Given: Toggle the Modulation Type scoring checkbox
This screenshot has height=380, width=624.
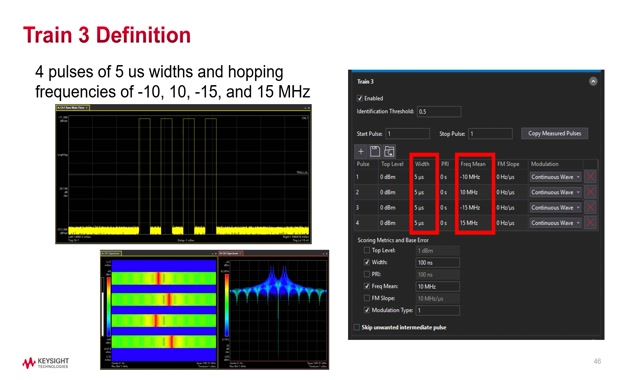Looking at the screenshot, I should coord(367,310).
